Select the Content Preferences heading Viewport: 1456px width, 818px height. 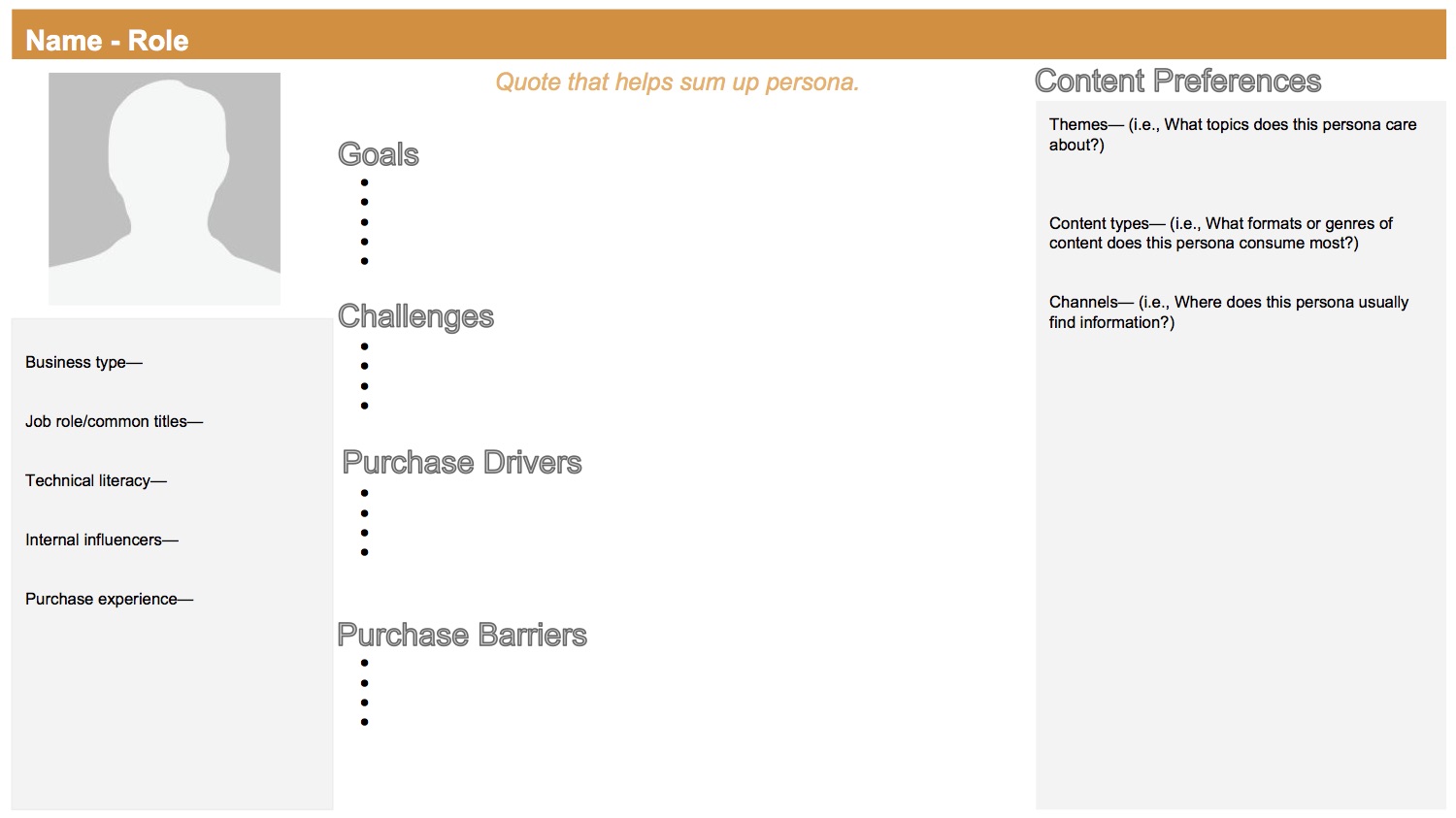click(1177, 81)
